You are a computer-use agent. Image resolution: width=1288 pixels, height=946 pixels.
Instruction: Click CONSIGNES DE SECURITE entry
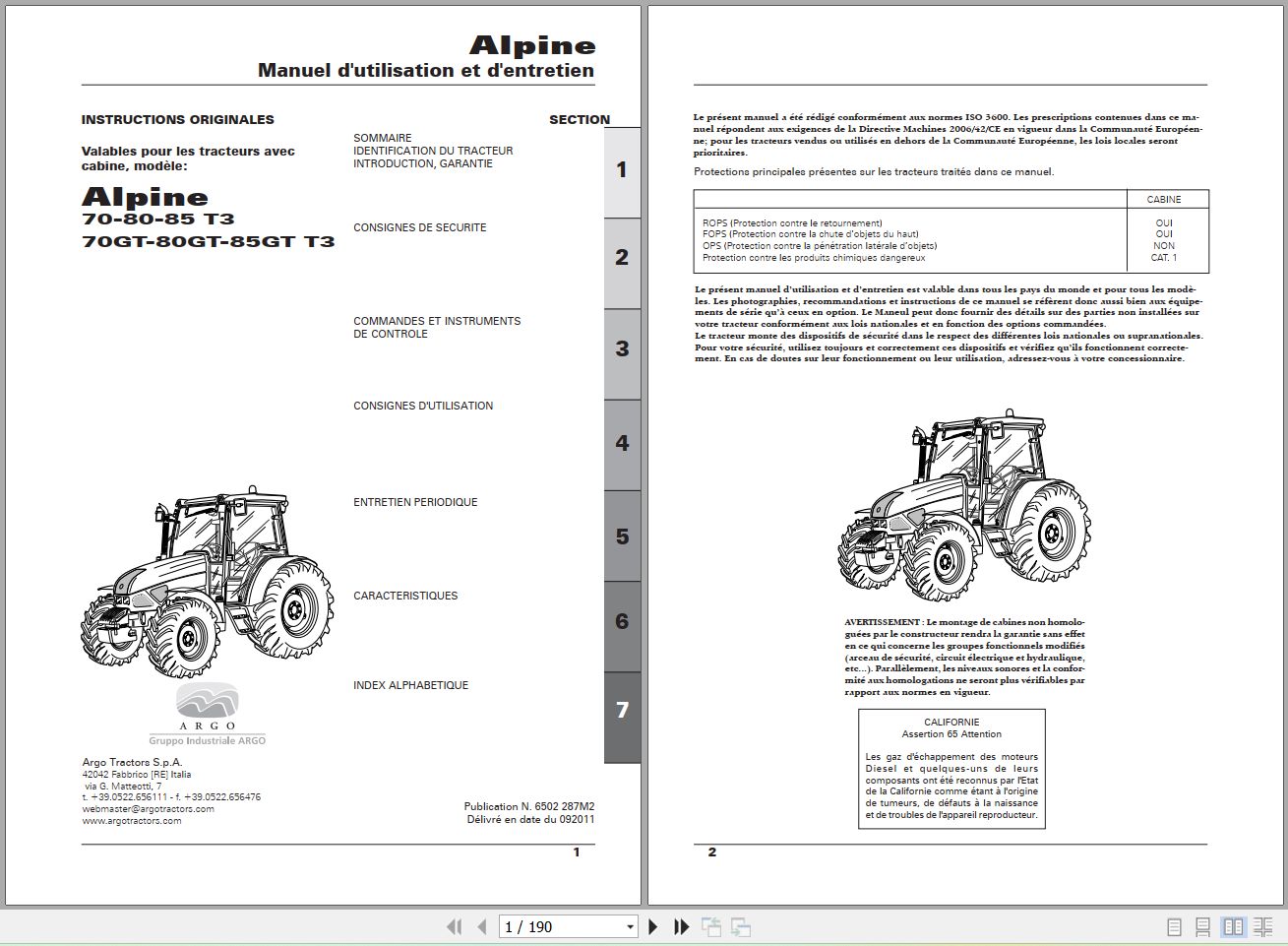pos(420,227)
